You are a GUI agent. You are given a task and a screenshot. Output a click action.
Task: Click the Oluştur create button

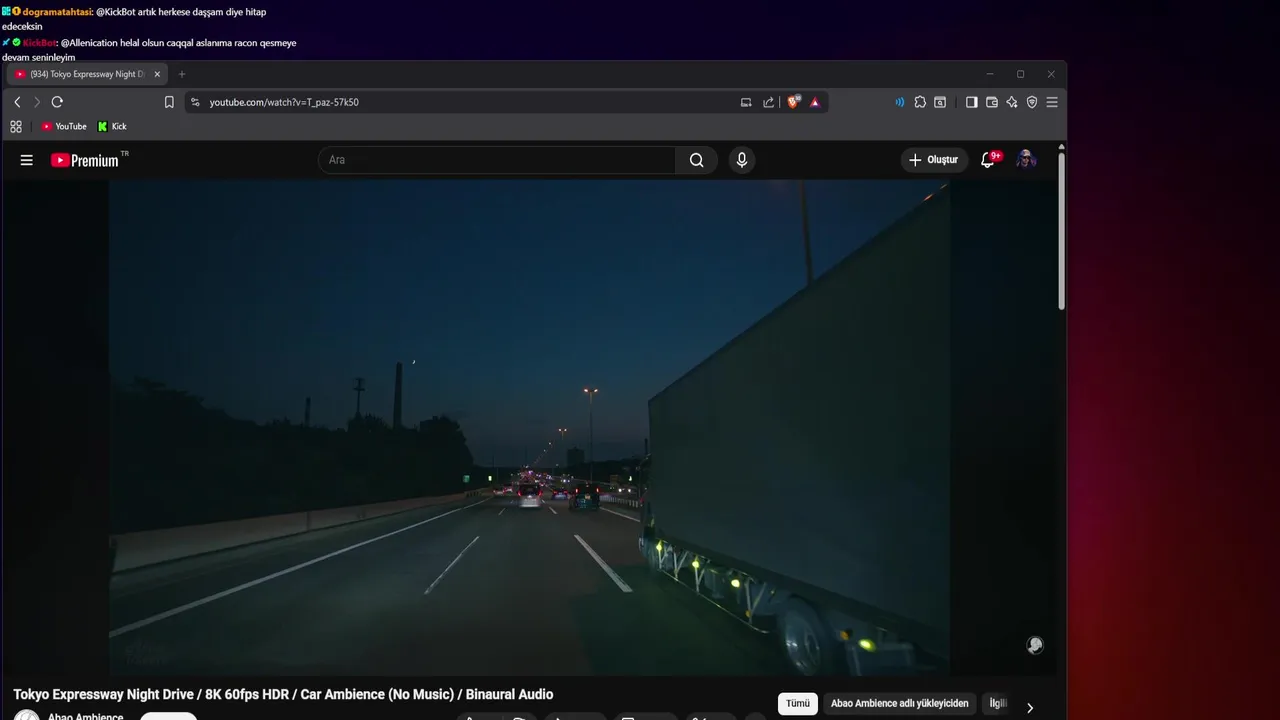(x=934, y=160)
